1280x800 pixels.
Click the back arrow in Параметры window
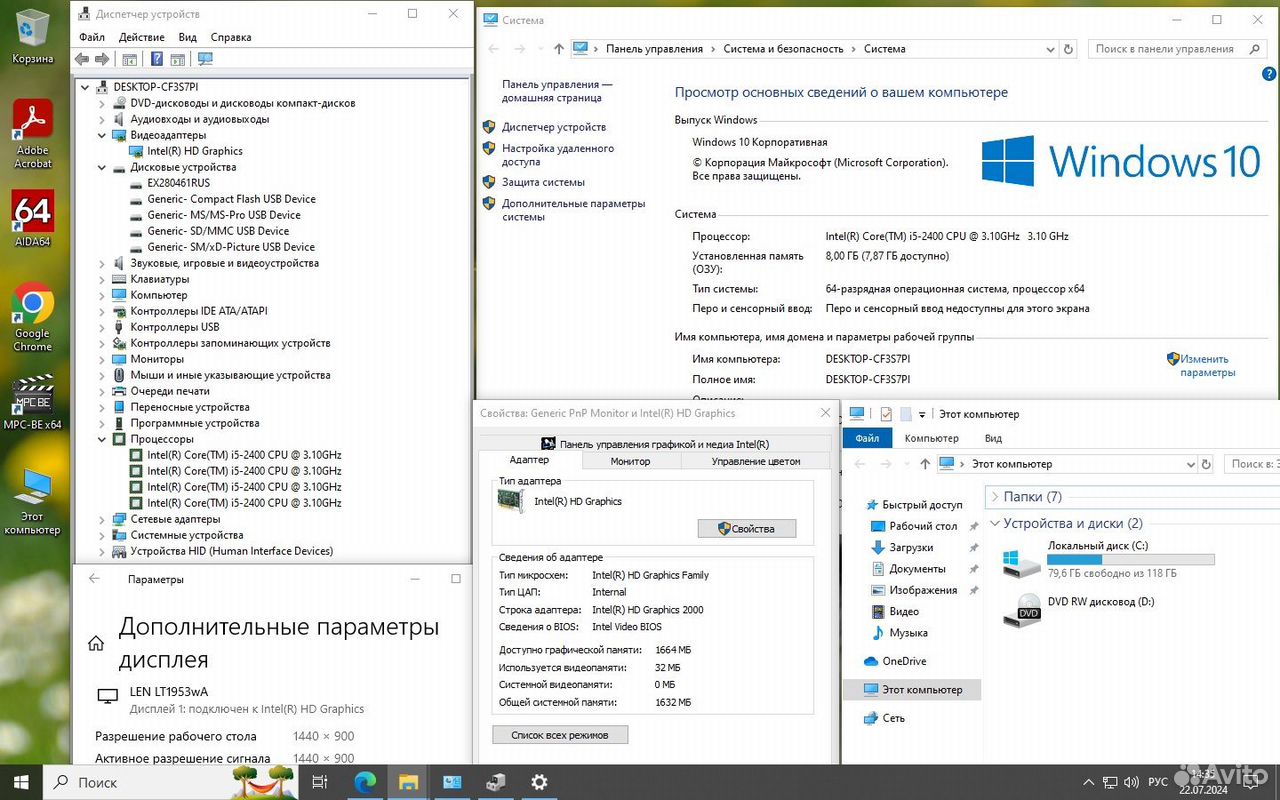94,579
